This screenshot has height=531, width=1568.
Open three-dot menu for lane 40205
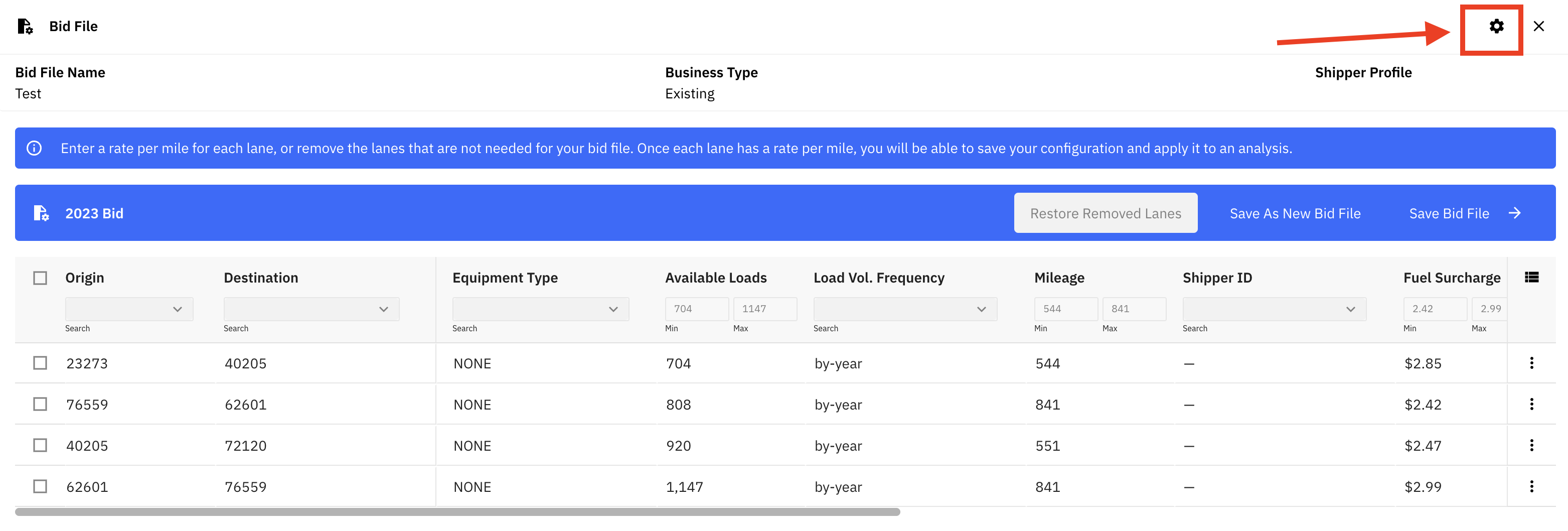(1531, 445)
